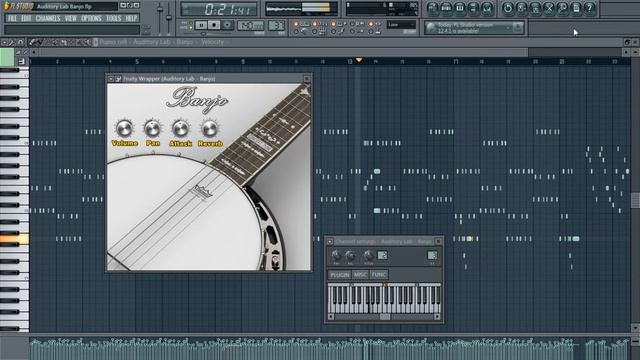Screen dimensions: 640x360
Task: Click the FL Studio version news message
Action: [x=465, y=28]
